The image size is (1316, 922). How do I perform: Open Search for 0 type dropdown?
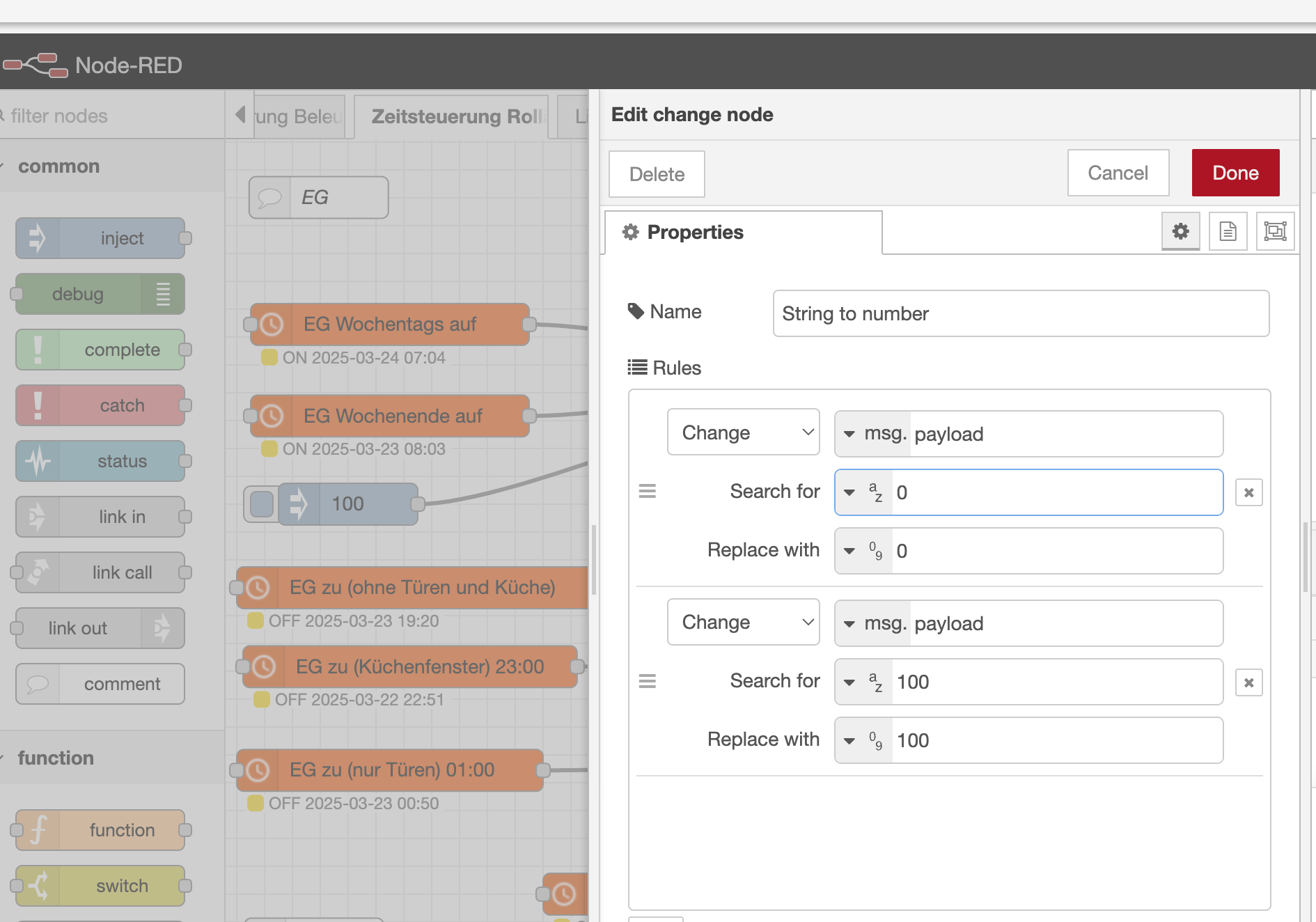point(863,492)
